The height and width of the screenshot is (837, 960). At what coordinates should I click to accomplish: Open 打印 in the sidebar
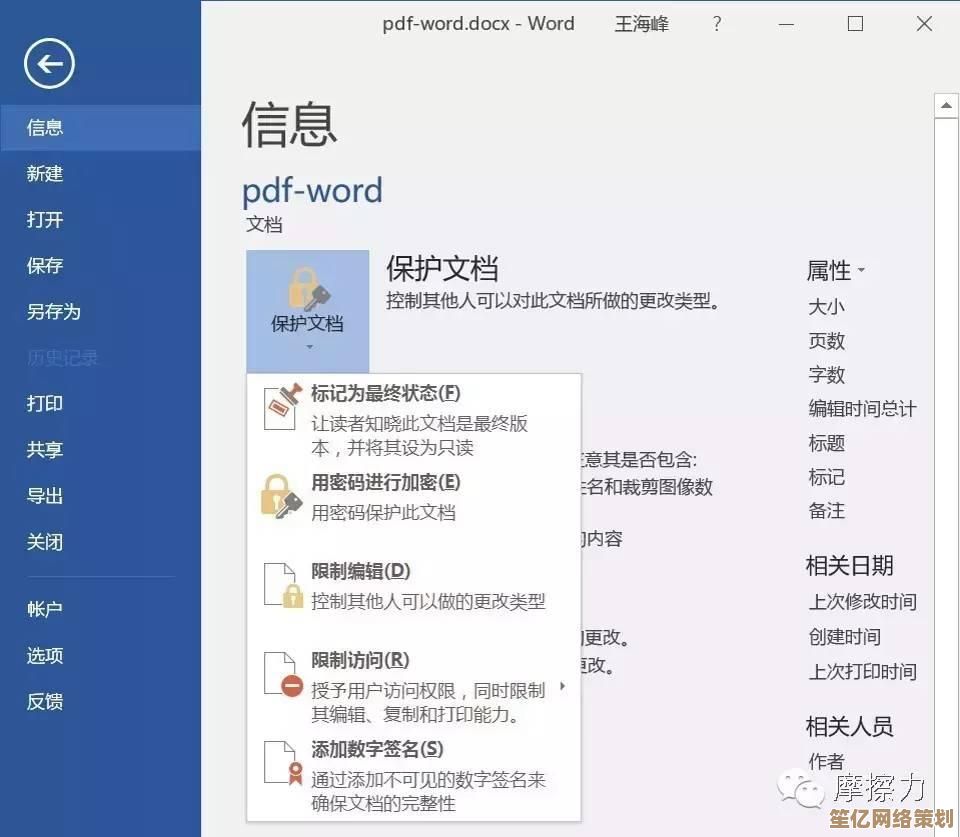click(x=100, y=403)
